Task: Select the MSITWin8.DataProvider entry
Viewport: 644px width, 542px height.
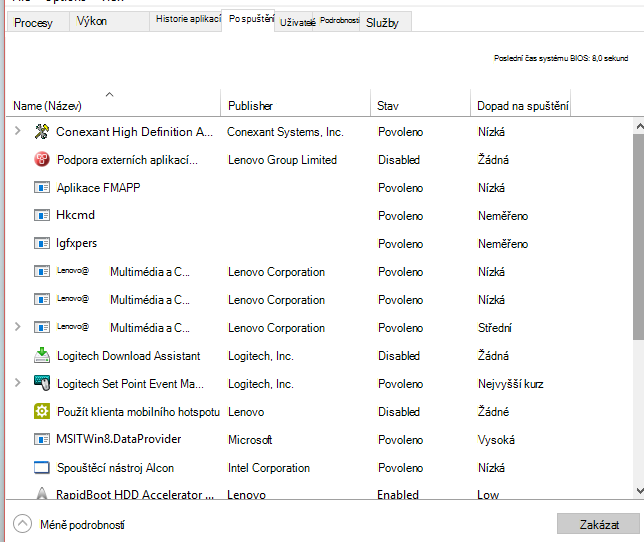Action: coord(118,439)
